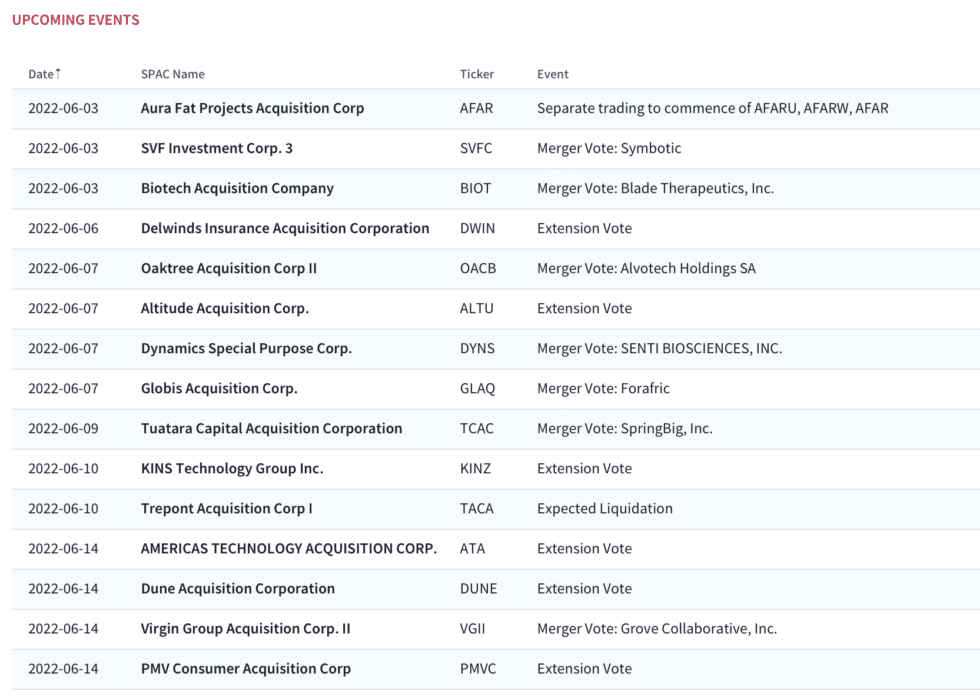980x690 pixels.
Task: Click 'Merger Vote: Symbotic' event
Action: [609, 148]
